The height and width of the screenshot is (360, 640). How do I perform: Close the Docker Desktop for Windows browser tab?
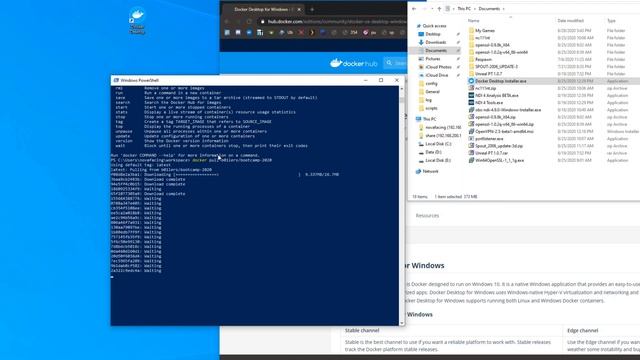tap(299, 9)
